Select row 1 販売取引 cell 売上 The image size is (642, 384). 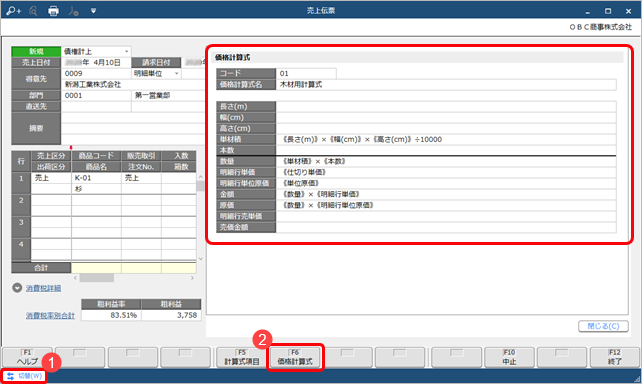(x=141, y=178)
